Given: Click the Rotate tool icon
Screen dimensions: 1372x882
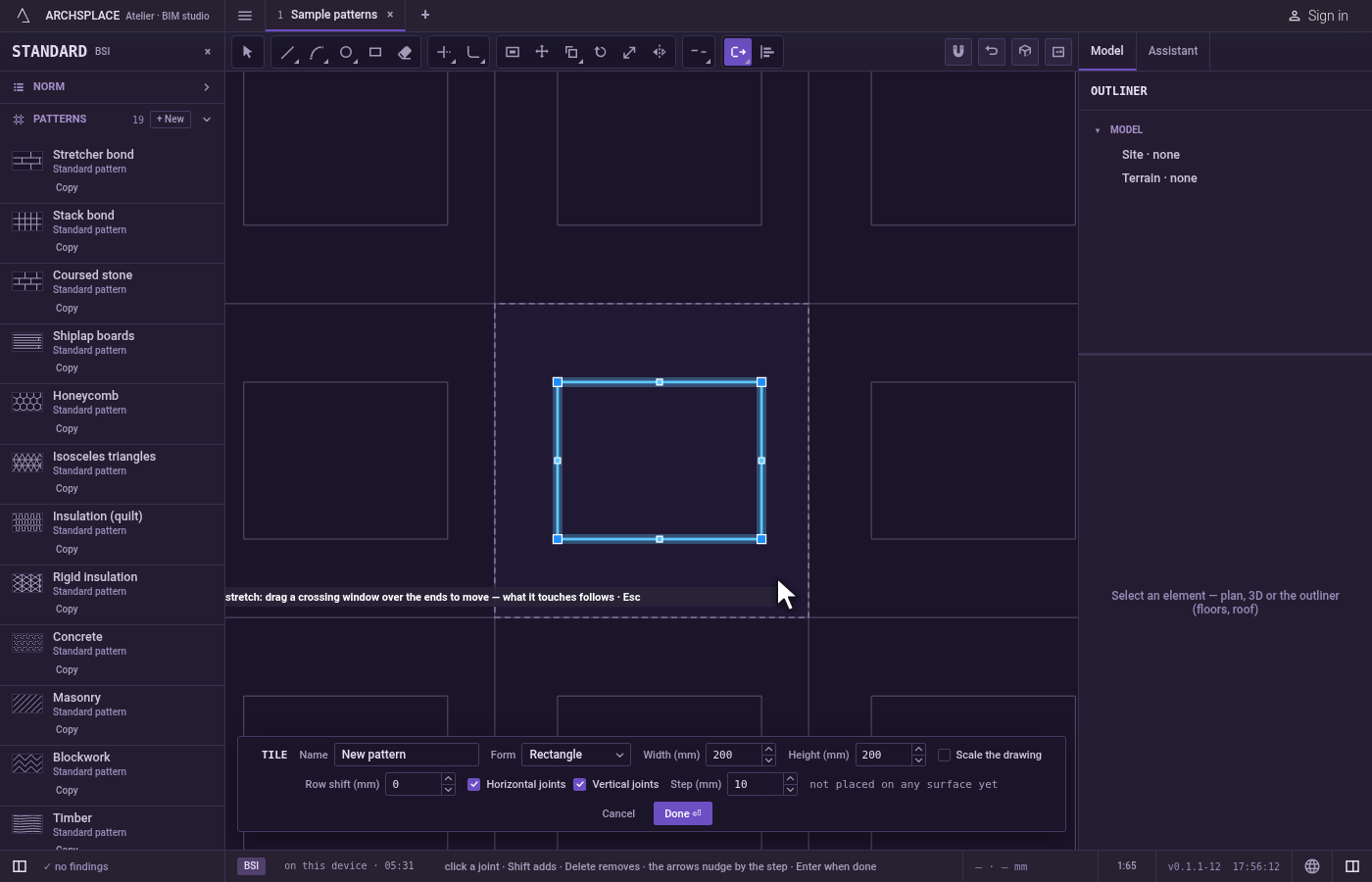Looking at the screenshot, I should coord(601,52).
